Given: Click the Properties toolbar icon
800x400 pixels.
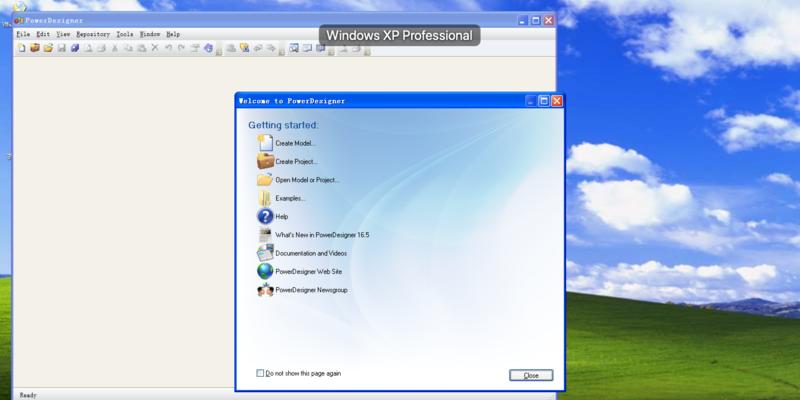Looking at the screenshot, I should (195, 48).
